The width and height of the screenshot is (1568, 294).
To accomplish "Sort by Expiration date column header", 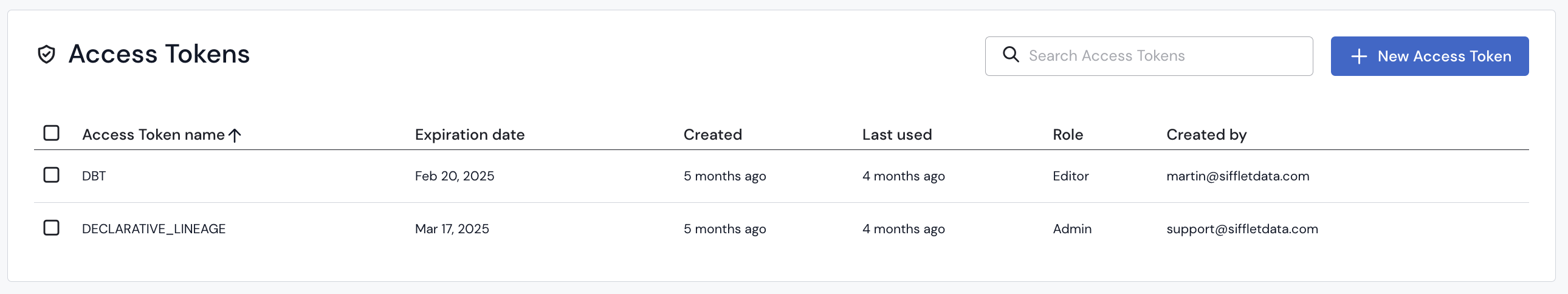I will click(x=469, y=134).
